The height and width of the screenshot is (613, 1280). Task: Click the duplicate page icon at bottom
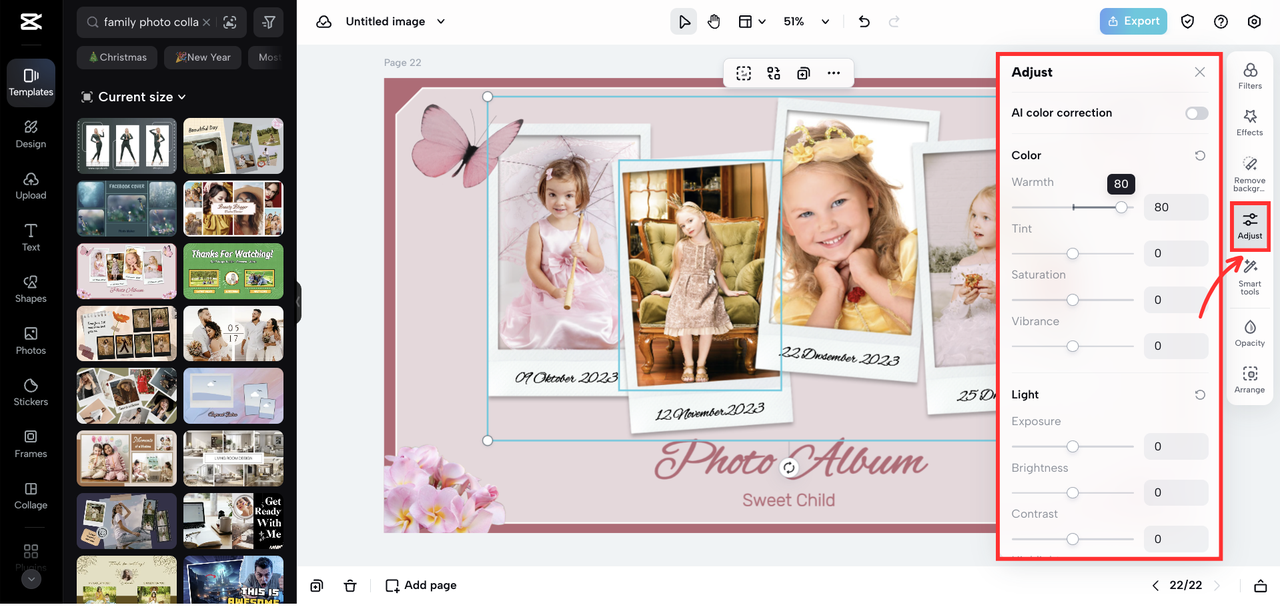[x=317, y=585]
